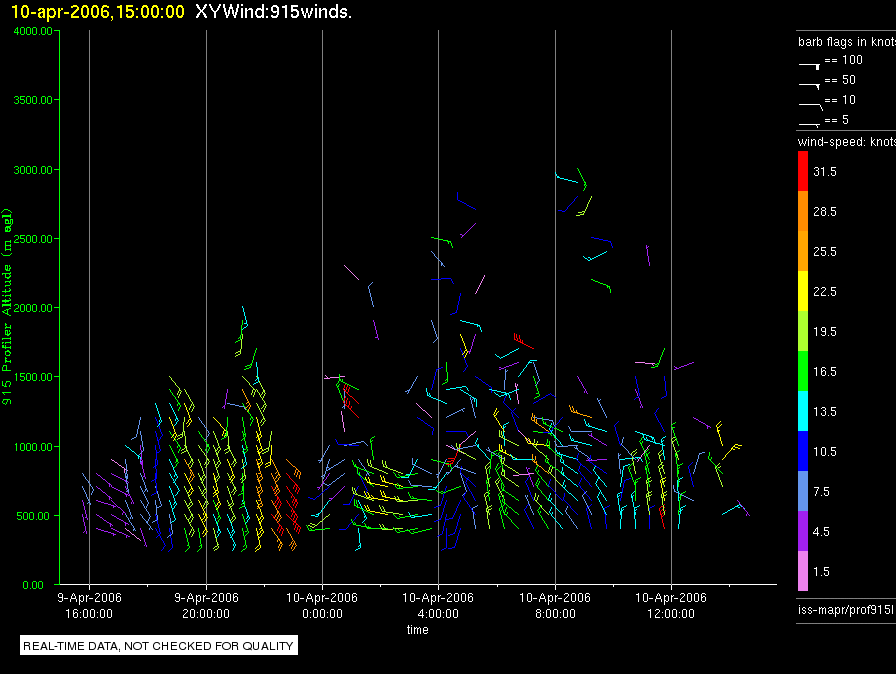896x674 pixels.
Task: Select the cyan 13.5 knots swatch
Action: click(803, 411)
